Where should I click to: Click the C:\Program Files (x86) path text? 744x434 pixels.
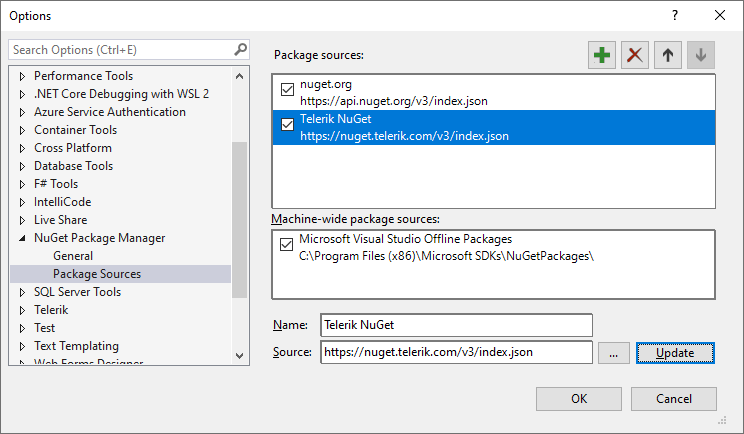click(446, 256)
